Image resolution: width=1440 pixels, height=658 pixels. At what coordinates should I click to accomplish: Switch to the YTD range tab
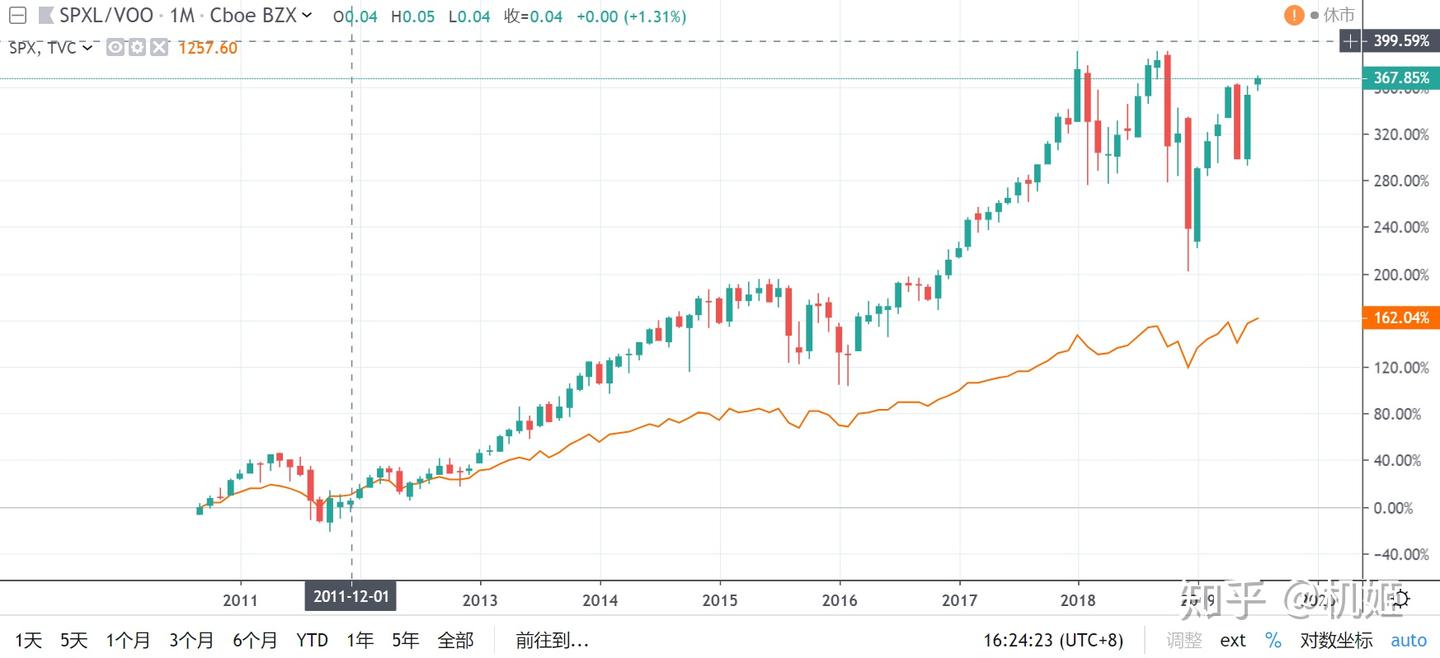click(x=311, y=639)
